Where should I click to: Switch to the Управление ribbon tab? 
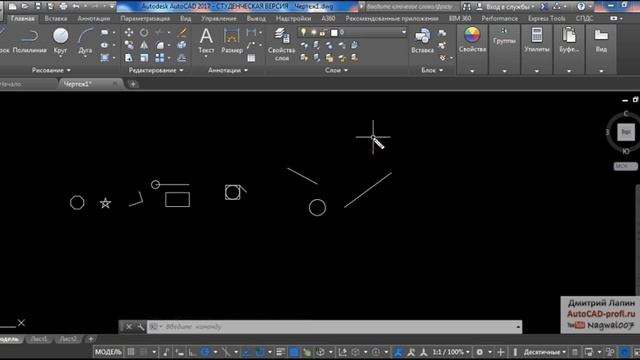point(219,19)
